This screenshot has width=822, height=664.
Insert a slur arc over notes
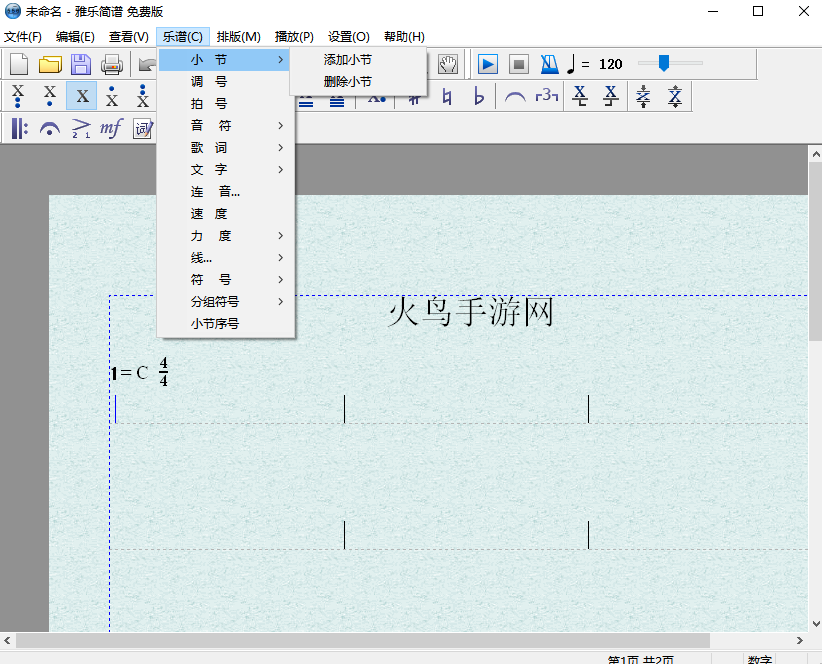[x=515, y=96]
